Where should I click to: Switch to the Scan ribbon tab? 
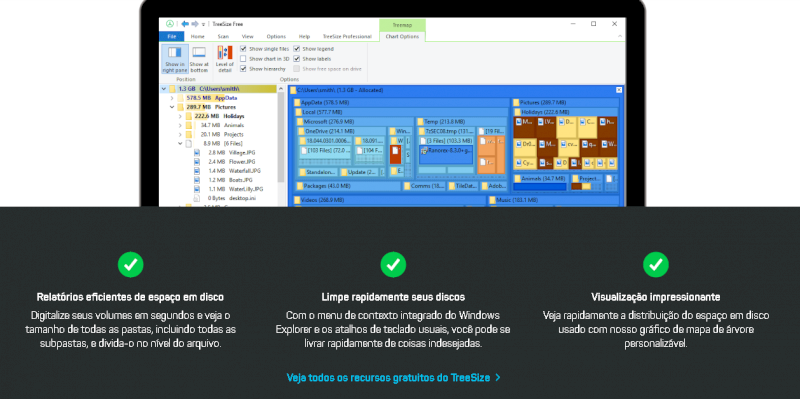coord(223,37)
